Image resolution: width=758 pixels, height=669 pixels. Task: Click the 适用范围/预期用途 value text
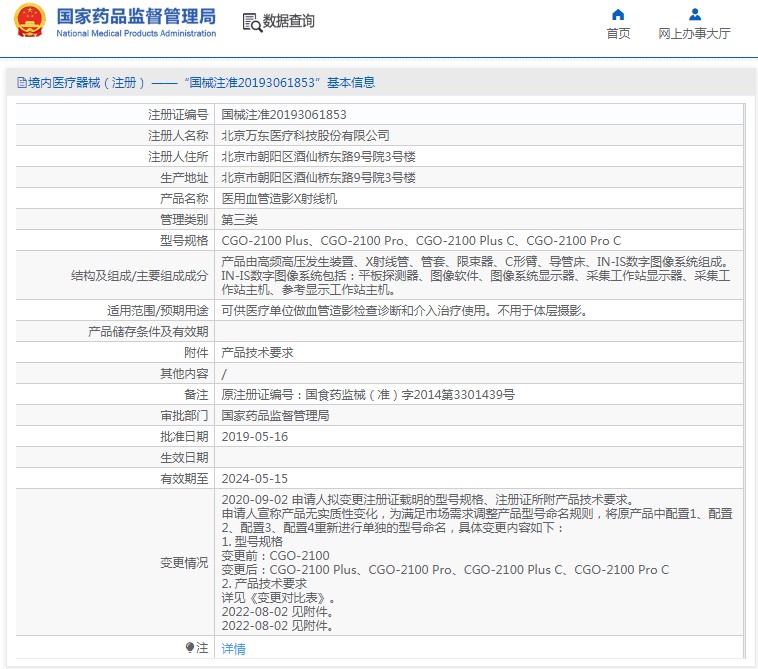pos(405,310)
